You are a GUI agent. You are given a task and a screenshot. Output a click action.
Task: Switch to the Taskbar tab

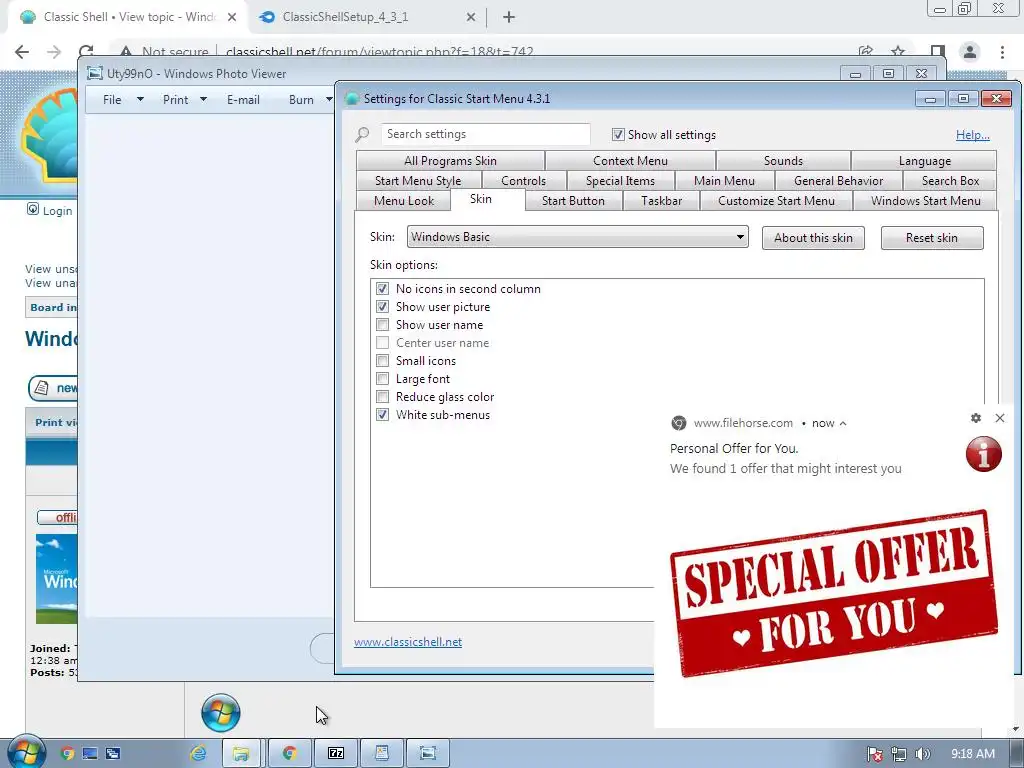[x=662, y=200]
